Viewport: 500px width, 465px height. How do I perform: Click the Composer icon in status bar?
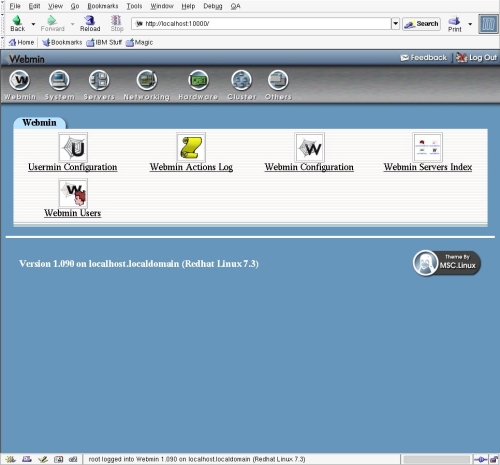pos(43,459)
